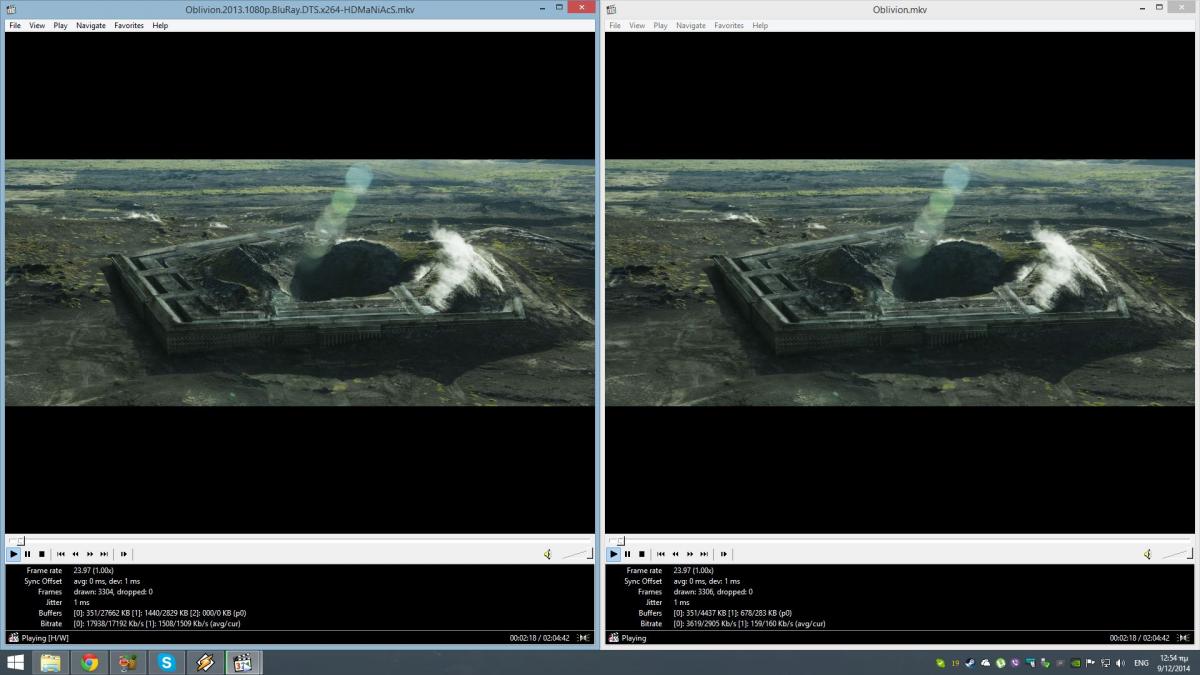Click Play button in left HDMaNiAcS player window

click(14, 554)
